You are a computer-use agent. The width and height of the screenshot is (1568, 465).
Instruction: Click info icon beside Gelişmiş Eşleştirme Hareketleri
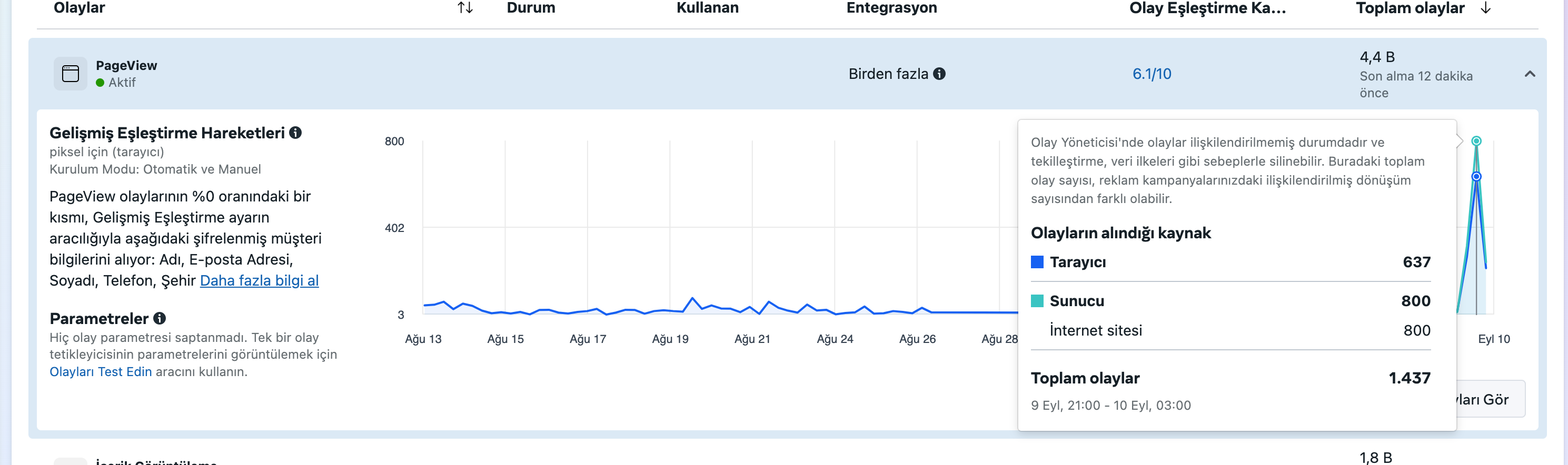click(x=295, y=133)
